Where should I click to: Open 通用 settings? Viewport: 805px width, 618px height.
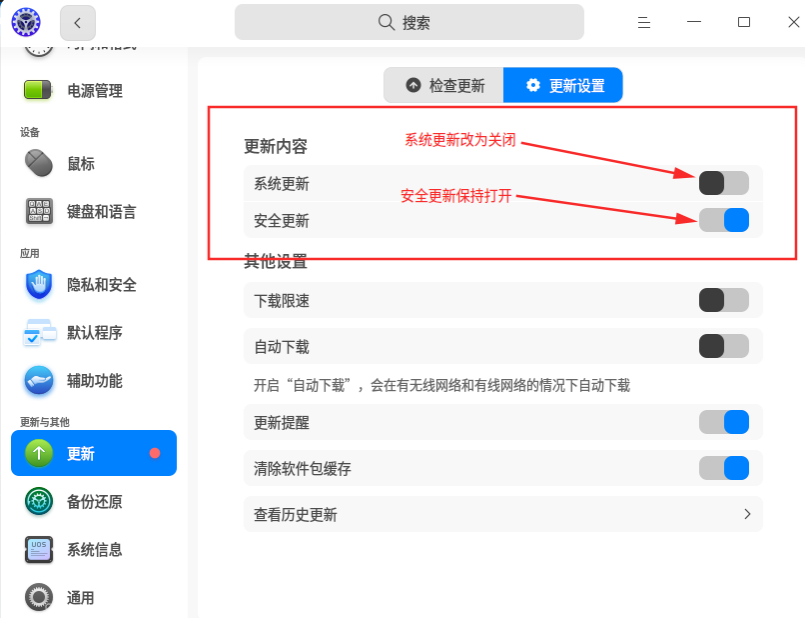pyautogui.click(x=94, y=598)
